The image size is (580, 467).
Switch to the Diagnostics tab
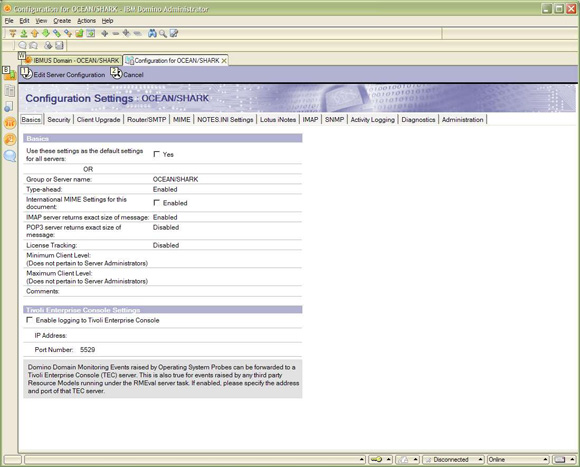[418, 119]
